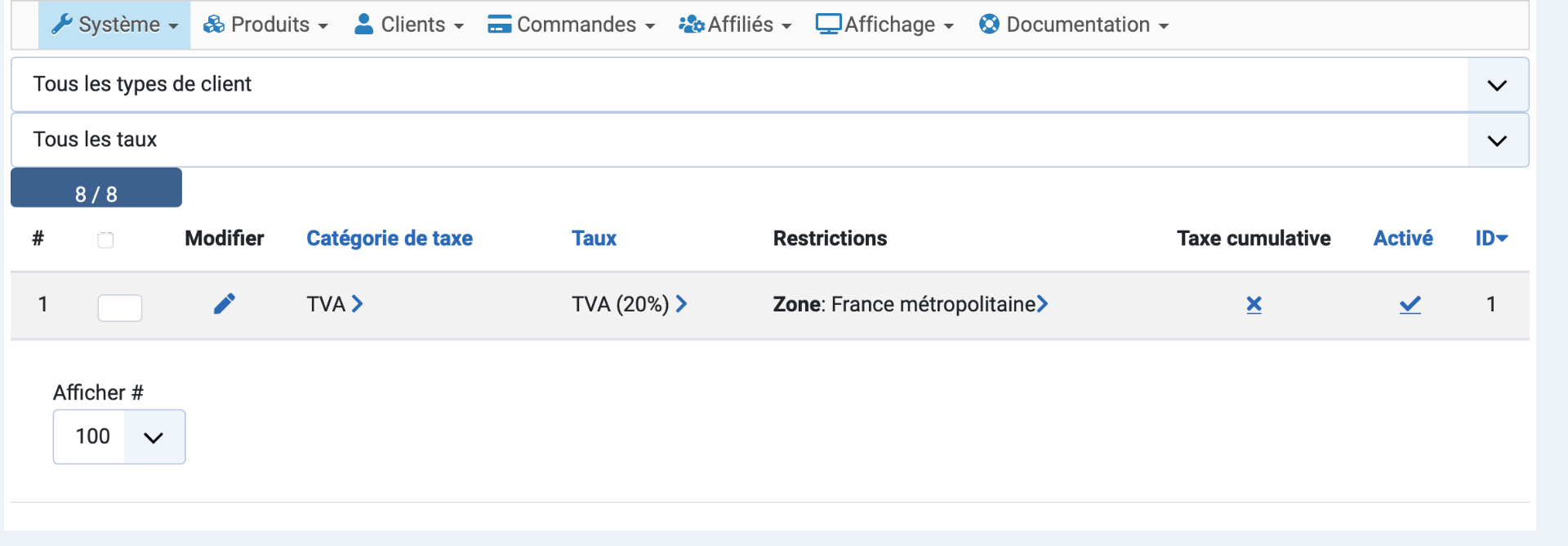Open the Zone France métropolitaine link
Viewport: 1568px width, 546px height.
(x=910, y=304)
